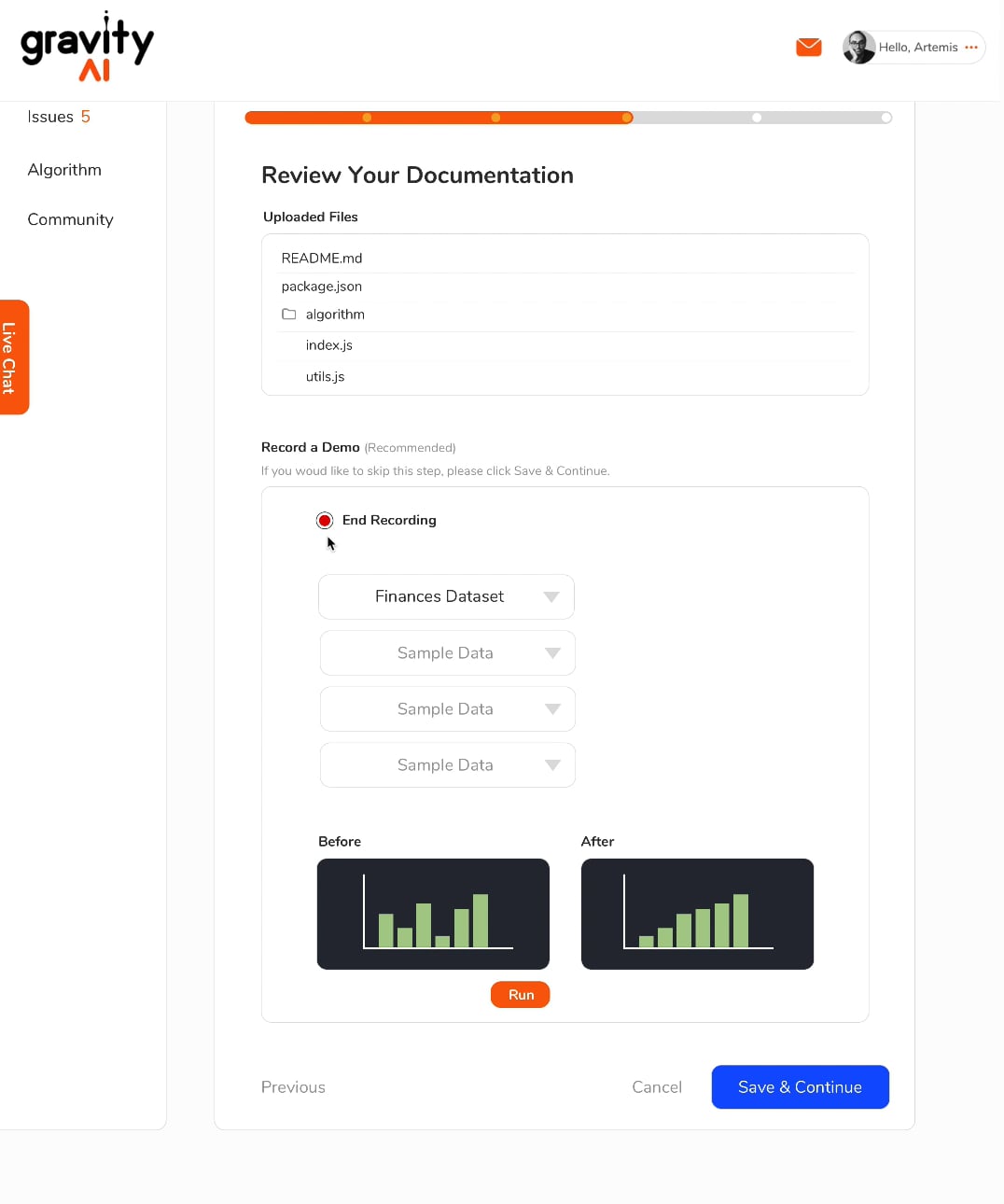Viewport: 1004px width, 1204px height.
Task: Open the Algorithm sidebar item
Action: tap(64, 170)
